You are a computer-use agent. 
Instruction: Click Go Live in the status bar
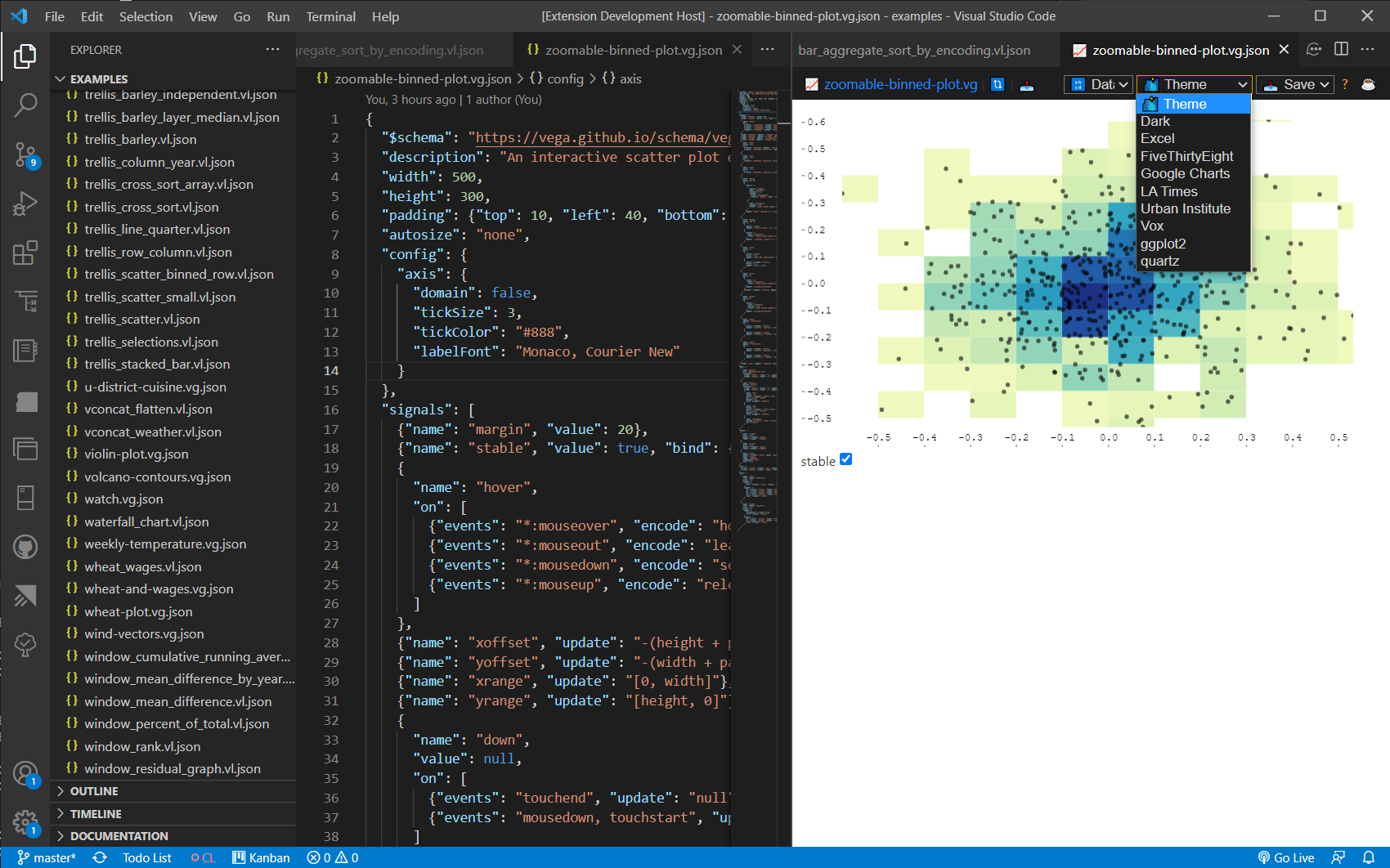click(1285, 857)
